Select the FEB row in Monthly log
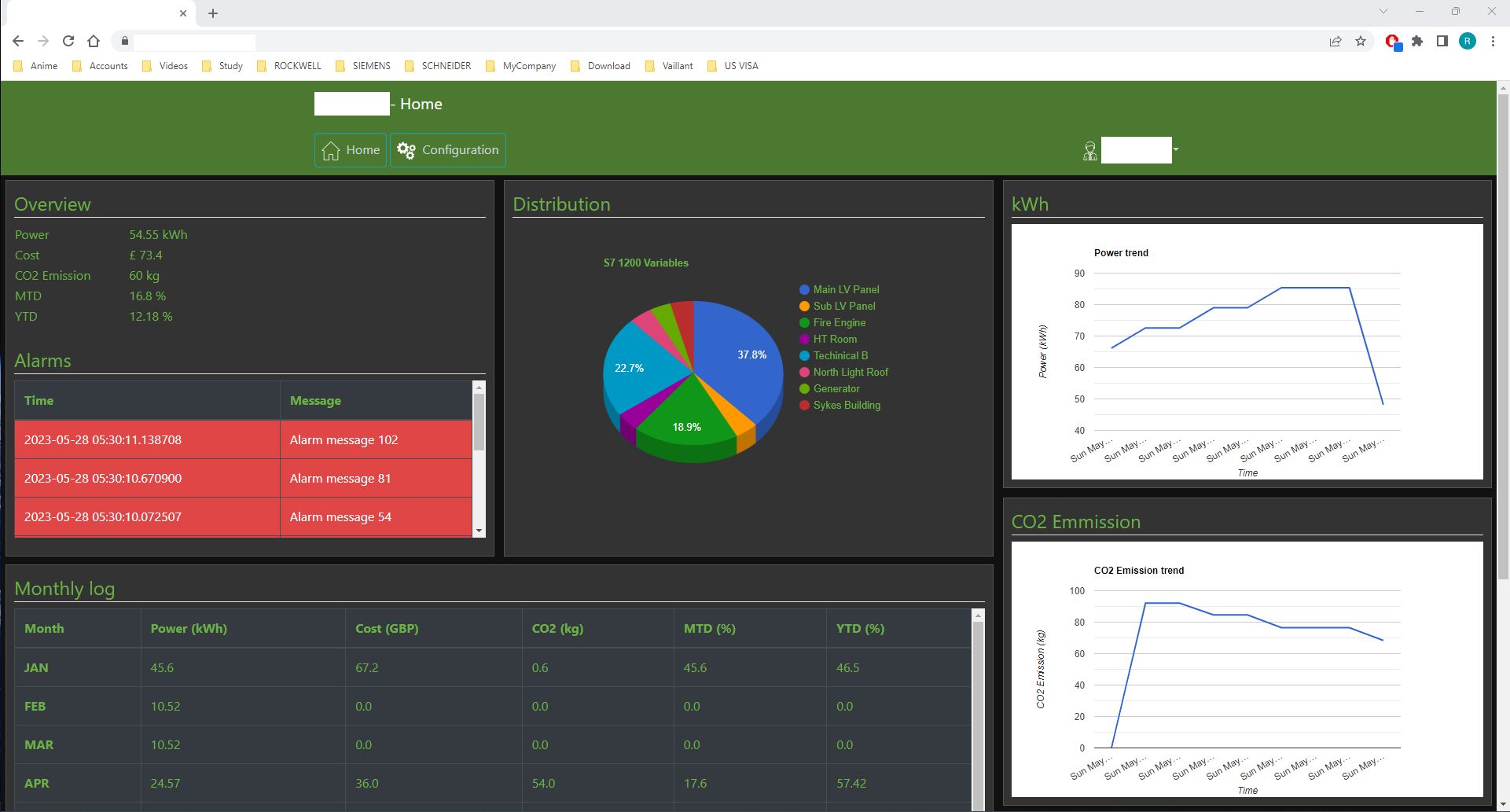 pos(493,707)
